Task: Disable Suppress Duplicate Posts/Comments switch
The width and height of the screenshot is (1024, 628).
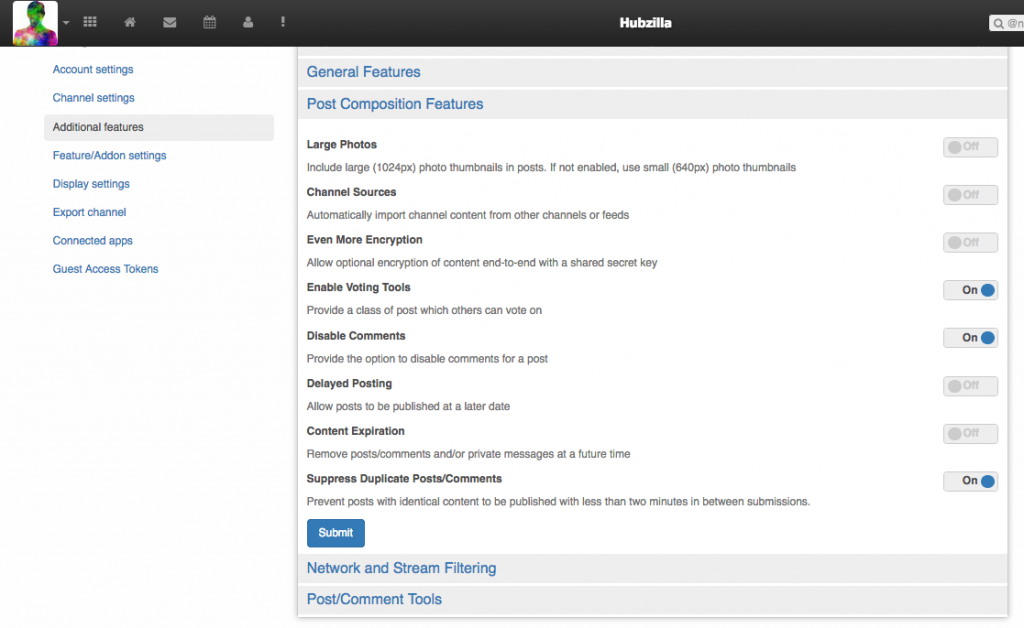Action: [970, 481]
